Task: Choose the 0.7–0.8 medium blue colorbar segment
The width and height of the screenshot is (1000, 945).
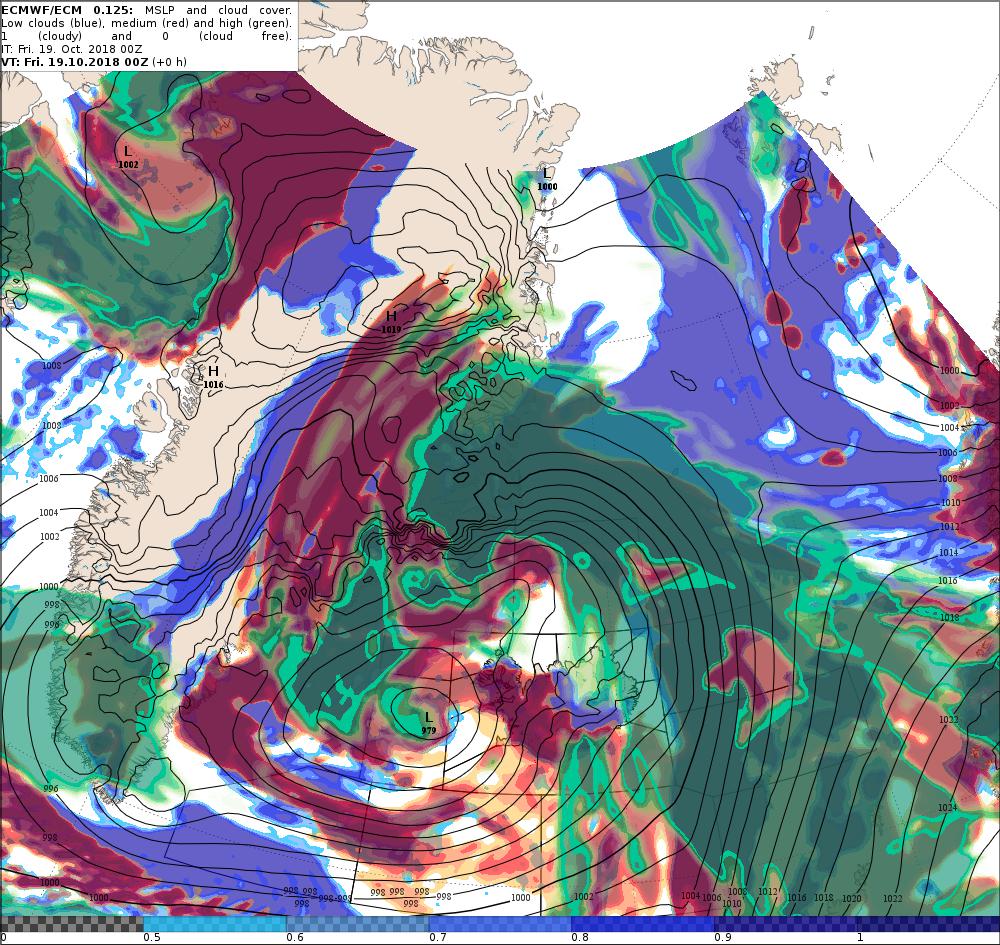Action: pyautogui.click(x=501, y=924)
